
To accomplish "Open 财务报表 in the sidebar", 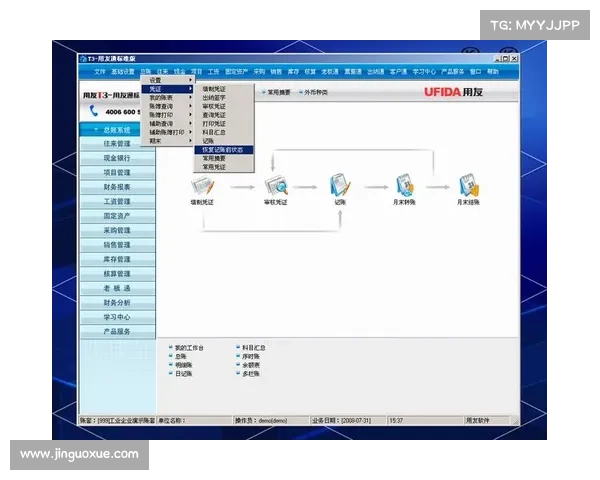I will pyautogui.click(x=117, y=187).
